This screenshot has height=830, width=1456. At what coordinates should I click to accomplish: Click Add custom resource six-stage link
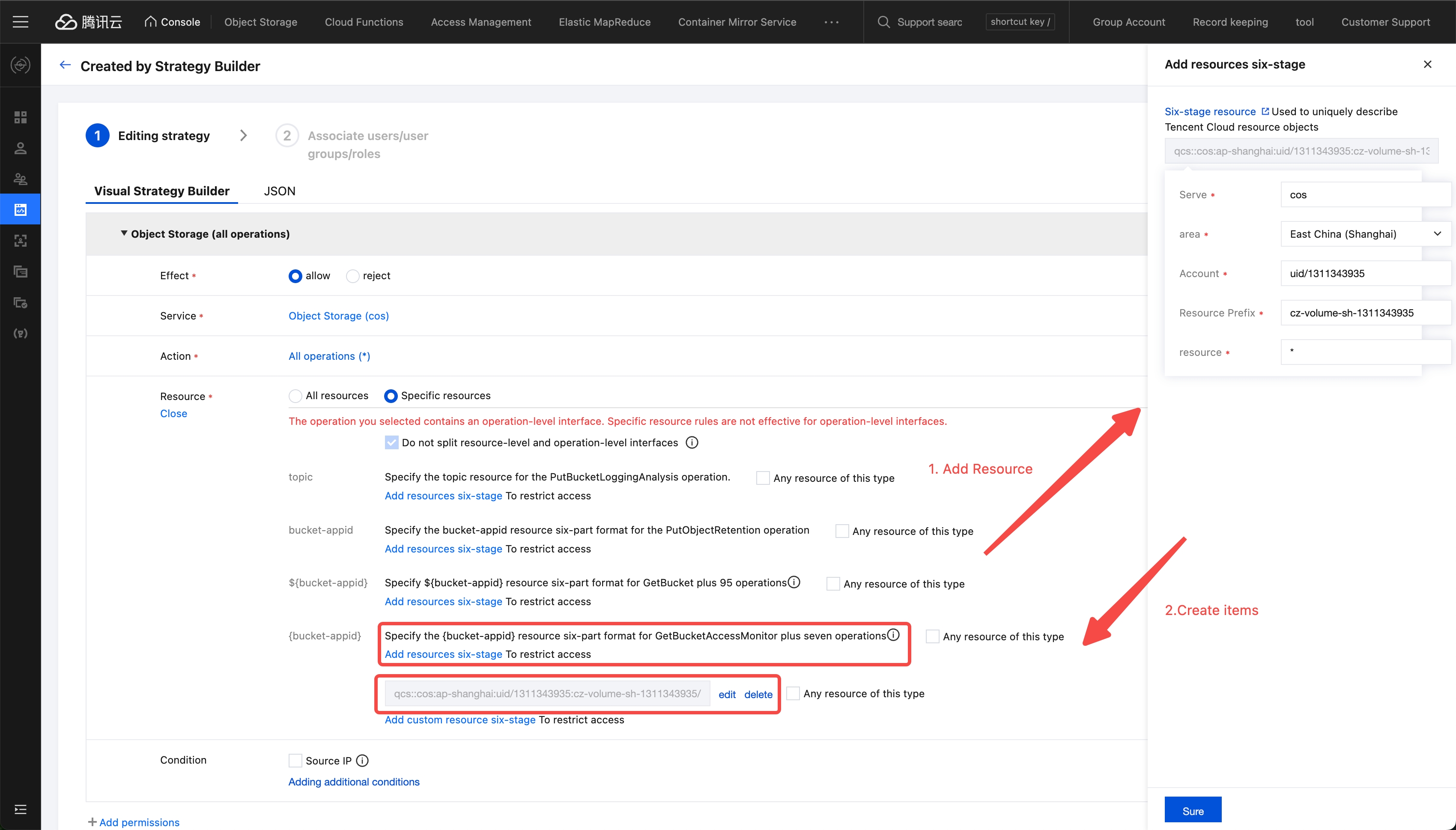click(x=459, y=720)
